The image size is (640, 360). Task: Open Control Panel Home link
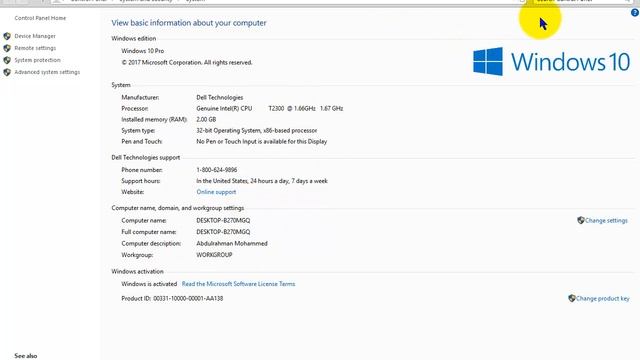pyautogui.click(x=40, y=18)
